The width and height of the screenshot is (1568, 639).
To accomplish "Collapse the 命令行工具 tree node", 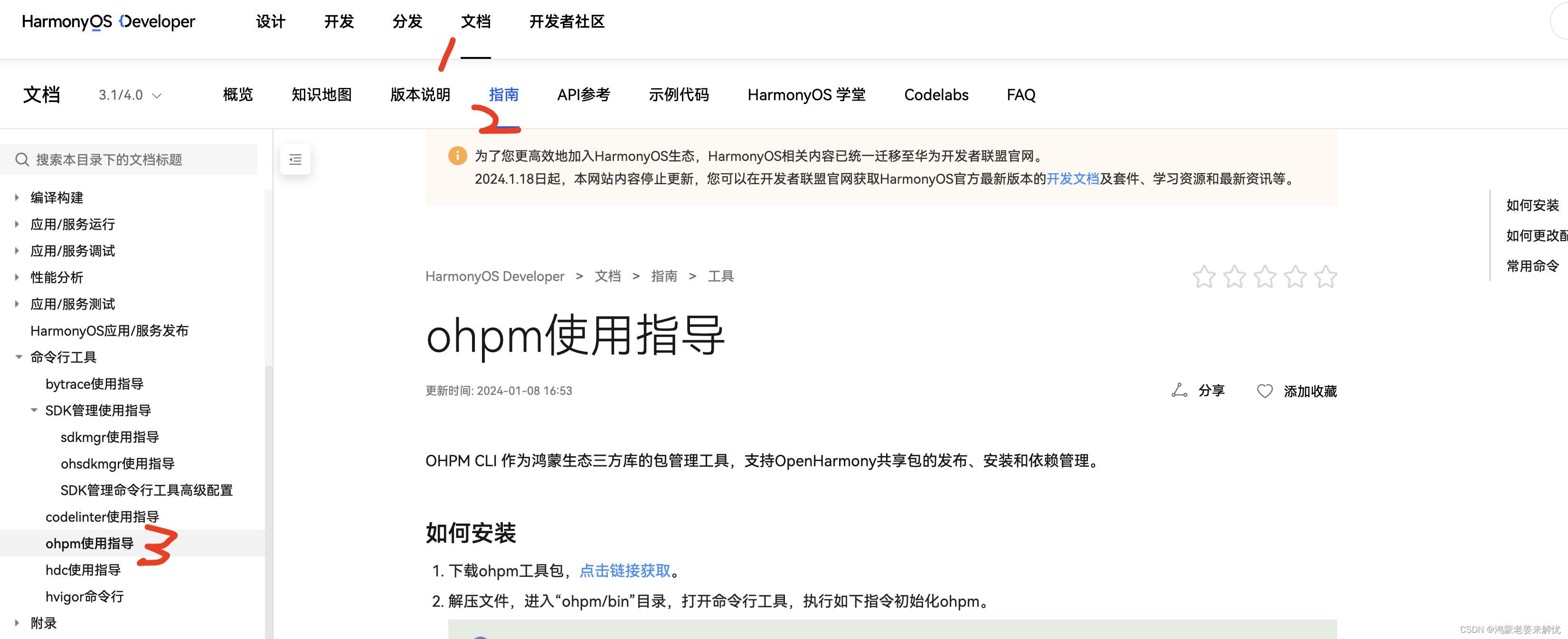I will pyautogui.click(x=19, y=357).
